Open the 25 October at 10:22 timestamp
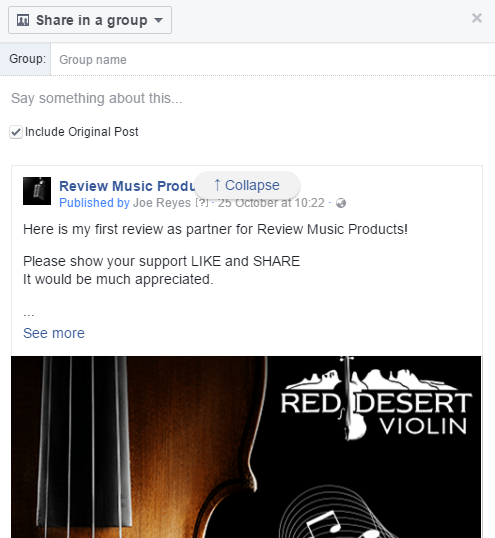The height and width of the screenshot is (538, 495). [x=271, y=203]
